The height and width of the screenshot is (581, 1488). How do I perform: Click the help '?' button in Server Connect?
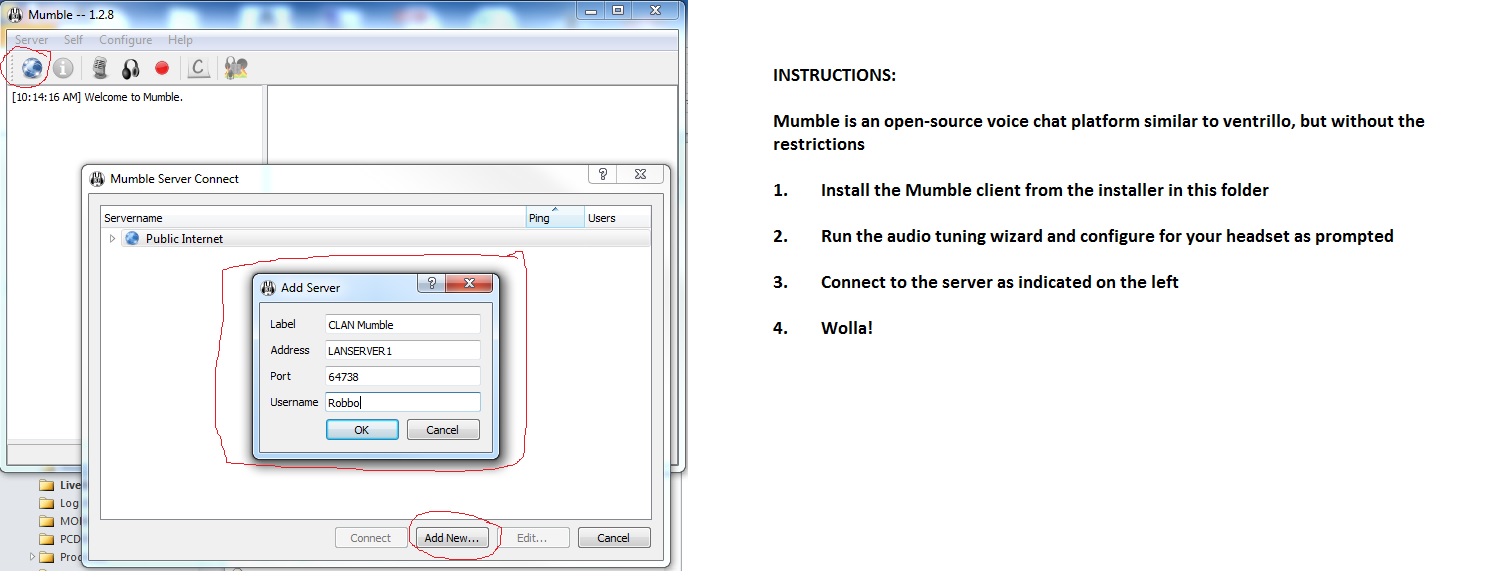coord(603,175)
